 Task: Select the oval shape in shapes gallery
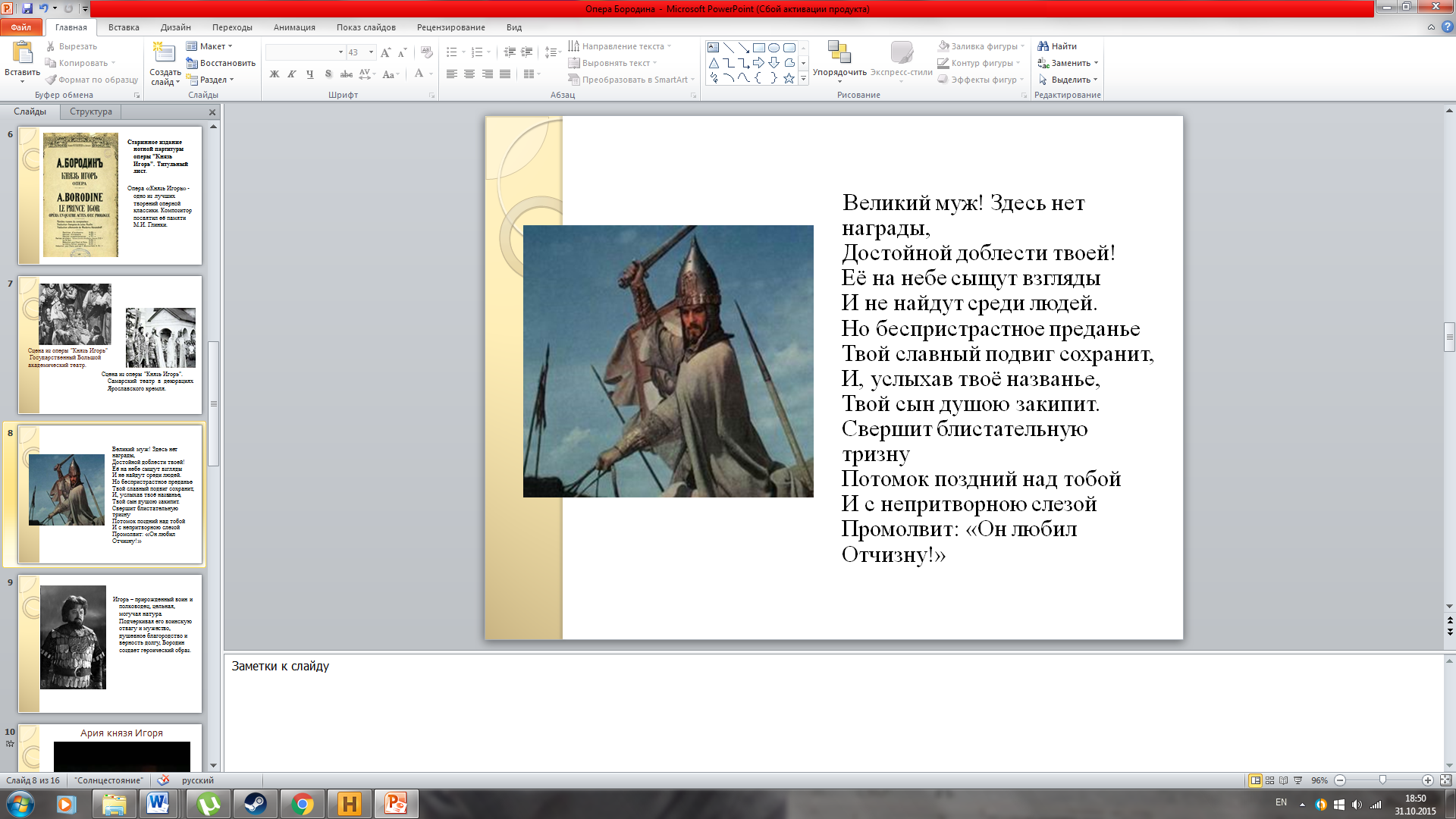pyautogui.click(x=774, y=47)
